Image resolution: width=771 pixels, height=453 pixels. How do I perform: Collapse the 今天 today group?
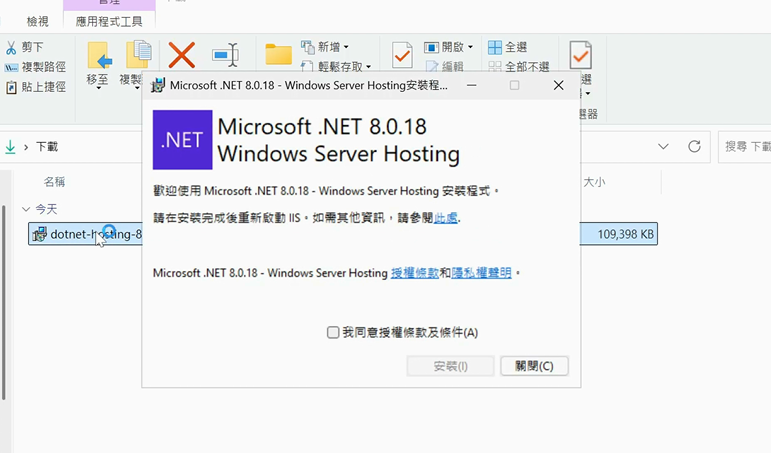[26, 210]
